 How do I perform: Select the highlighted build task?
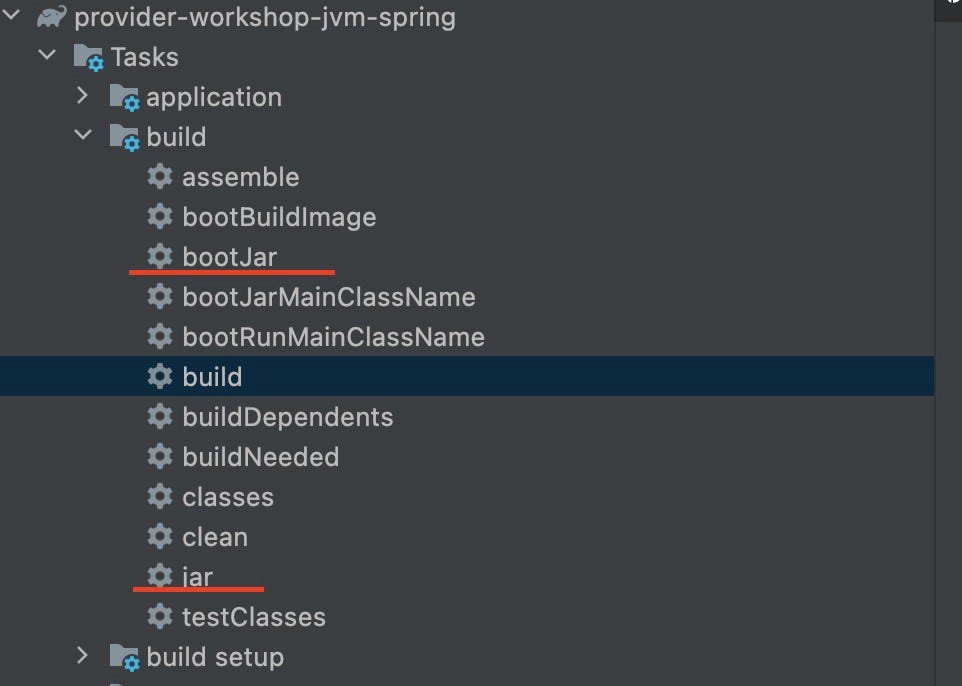(213, 377)
